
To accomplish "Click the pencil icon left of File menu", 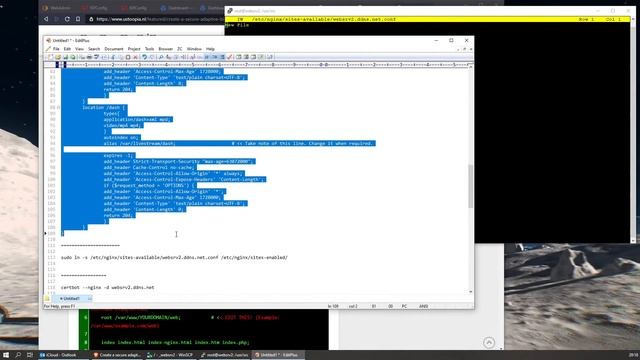I will [49, 49].
